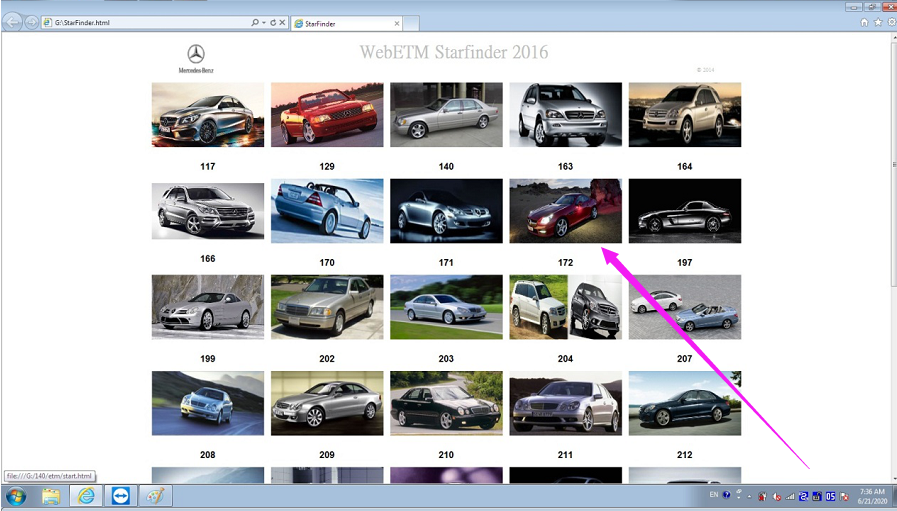Click the Internet Explorer taskbar icon

pyautogui.click(x=86, y=496)
